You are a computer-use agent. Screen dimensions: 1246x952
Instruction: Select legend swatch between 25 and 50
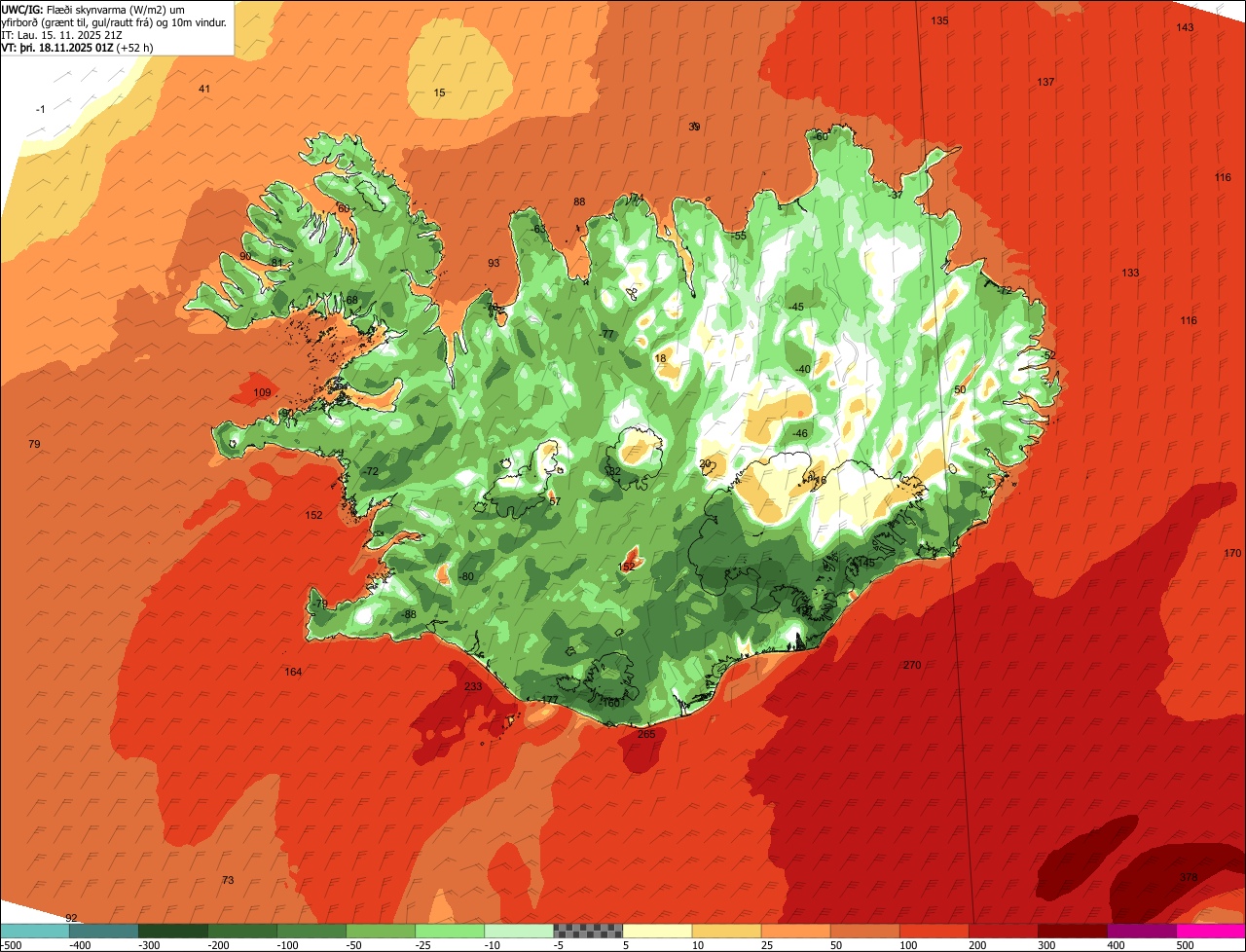pos(795,931)
